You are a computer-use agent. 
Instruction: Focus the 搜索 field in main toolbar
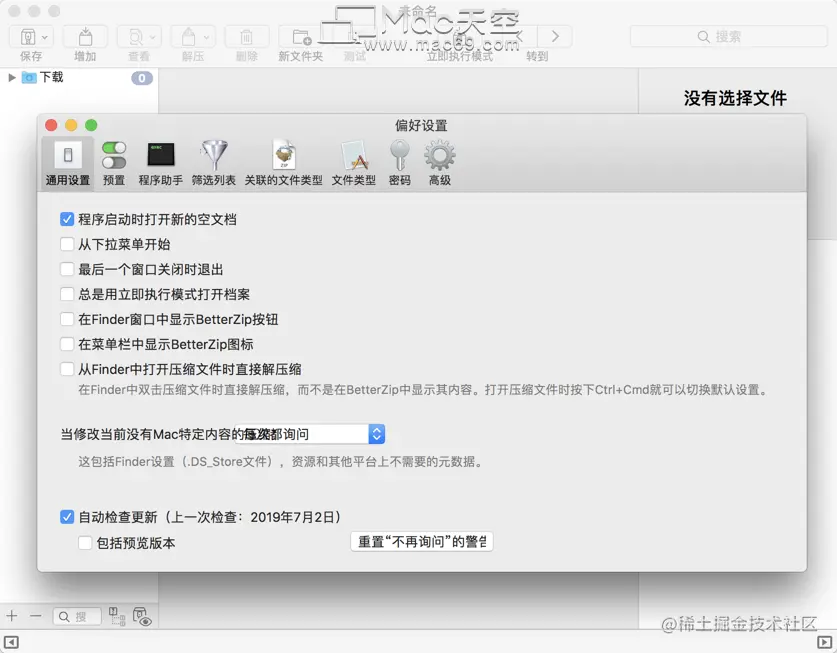(x=729, y=36)
